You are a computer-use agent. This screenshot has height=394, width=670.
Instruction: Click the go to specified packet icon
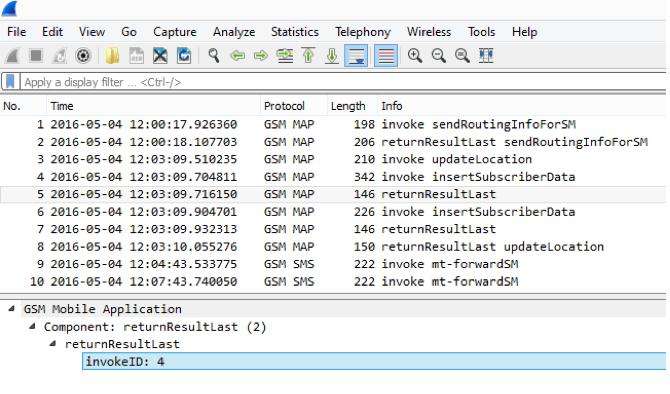[285, 56]
